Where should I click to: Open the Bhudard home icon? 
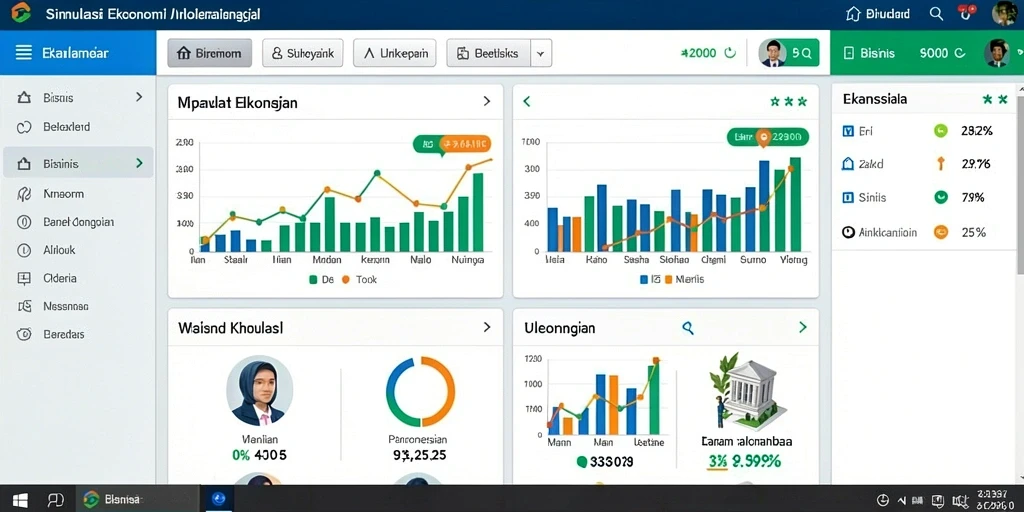point(852,14)
